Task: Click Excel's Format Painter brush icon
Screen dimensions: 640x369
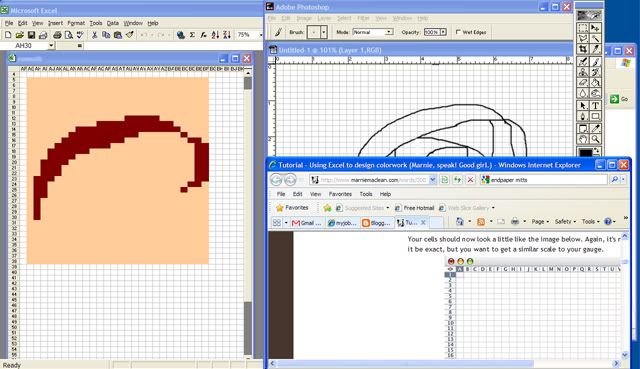Action: (129, 35)
